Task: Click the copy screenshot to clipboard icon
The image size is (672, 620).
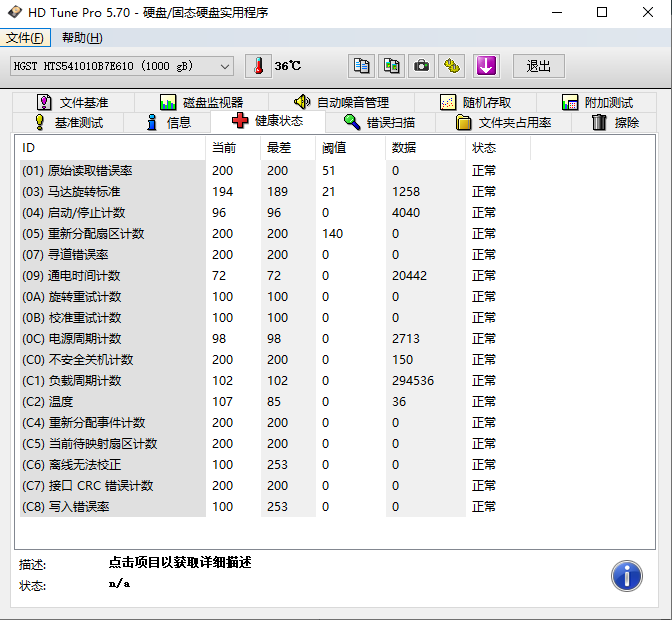Action: 391,66
